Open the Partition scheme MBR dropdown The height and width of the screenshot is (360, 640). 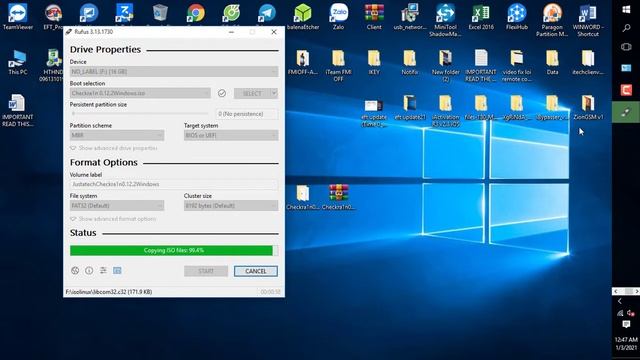(x=117, y=135)
